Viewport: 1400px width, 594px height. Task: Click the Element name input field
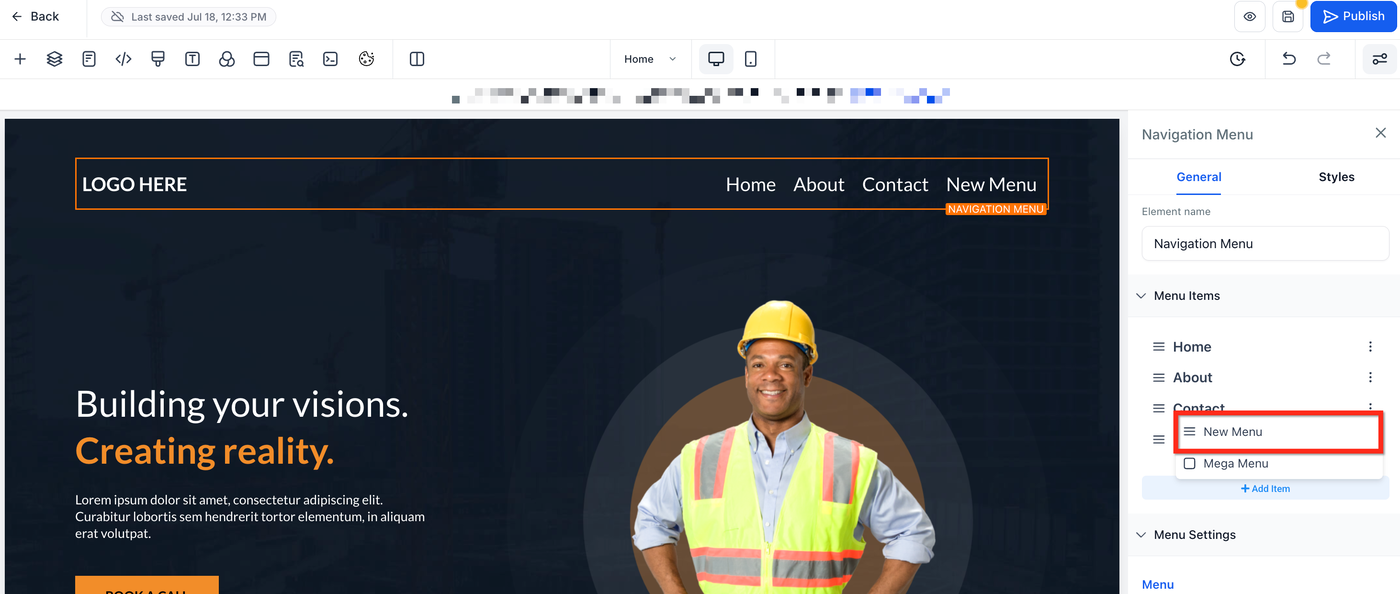click(x=1265, y=244)
